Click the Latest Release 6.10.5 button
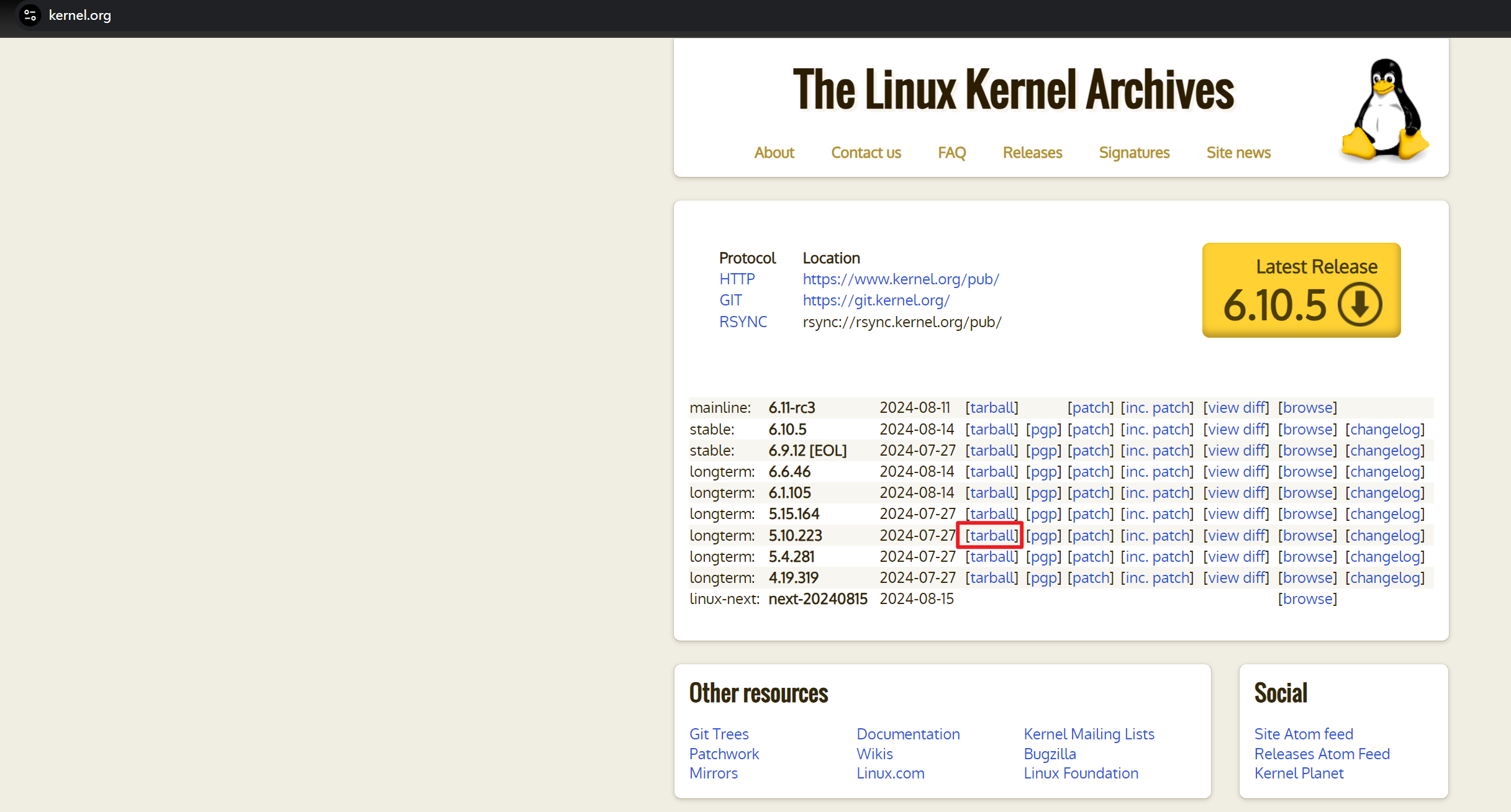The height and width of the screenshot is (812, 1511). 1301,290
